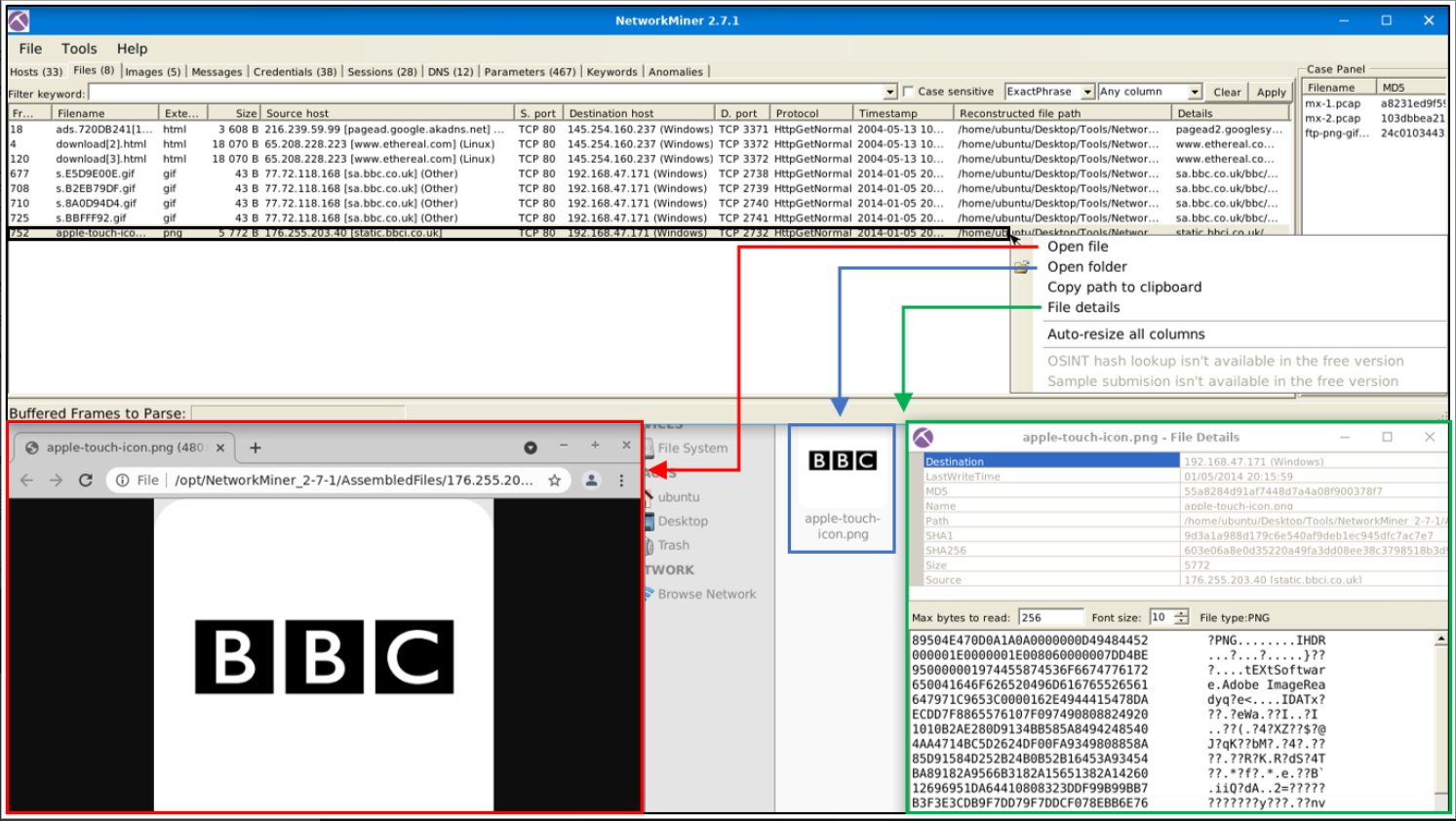Image resolution: width=1456 pixels, height=821 pixels.
Task: Choose Auto-resize all columns
Action: 1125,334
